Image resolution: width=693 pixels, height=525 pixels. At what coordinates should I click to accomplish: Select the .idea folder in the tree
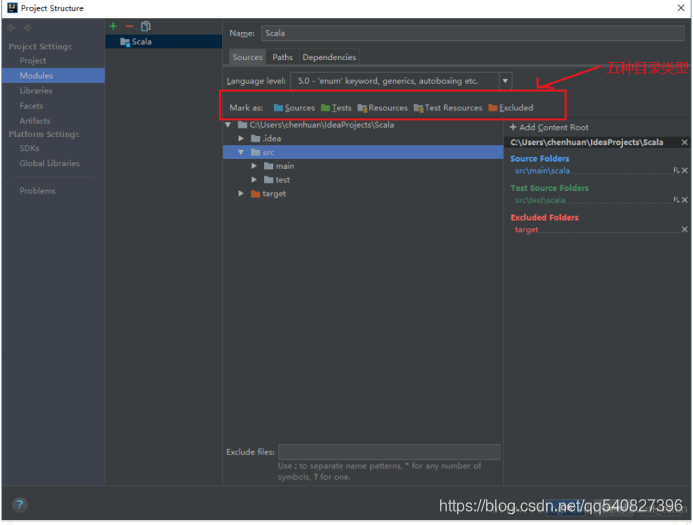point(266,139)
